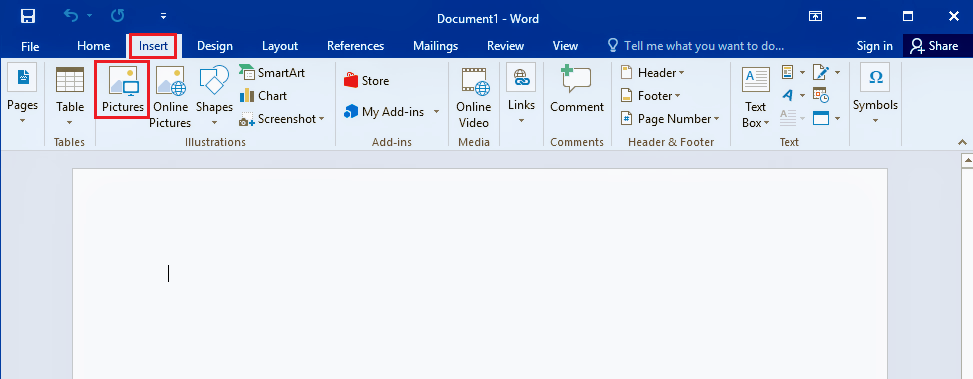Expand the Signature Line dropdown arrow

click(837, 73)
